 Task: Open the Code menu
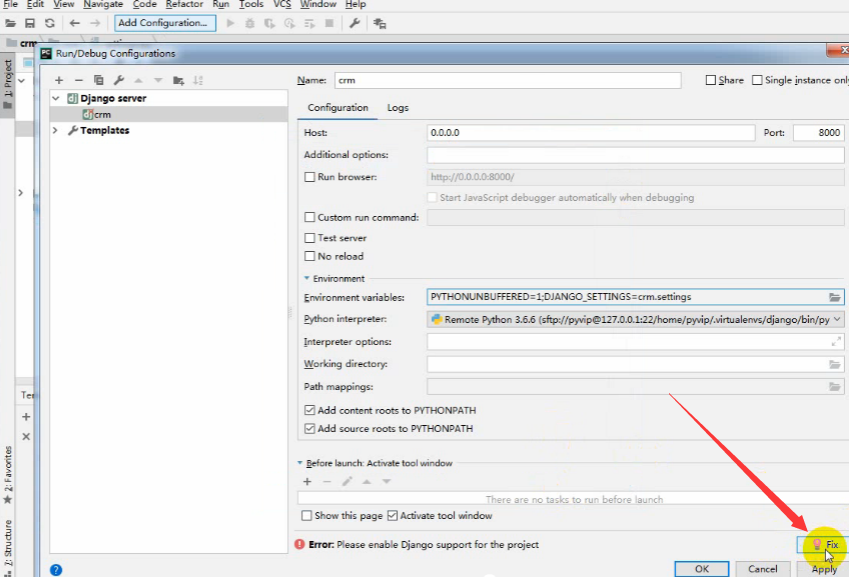pos(145,4)
